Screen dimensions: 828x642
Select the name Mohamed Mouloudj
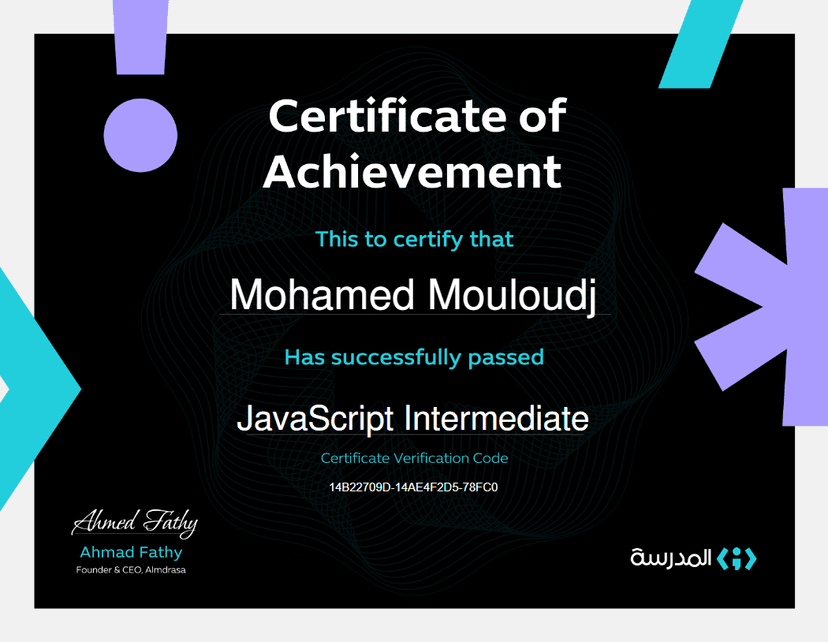click(x=413, y=294)
